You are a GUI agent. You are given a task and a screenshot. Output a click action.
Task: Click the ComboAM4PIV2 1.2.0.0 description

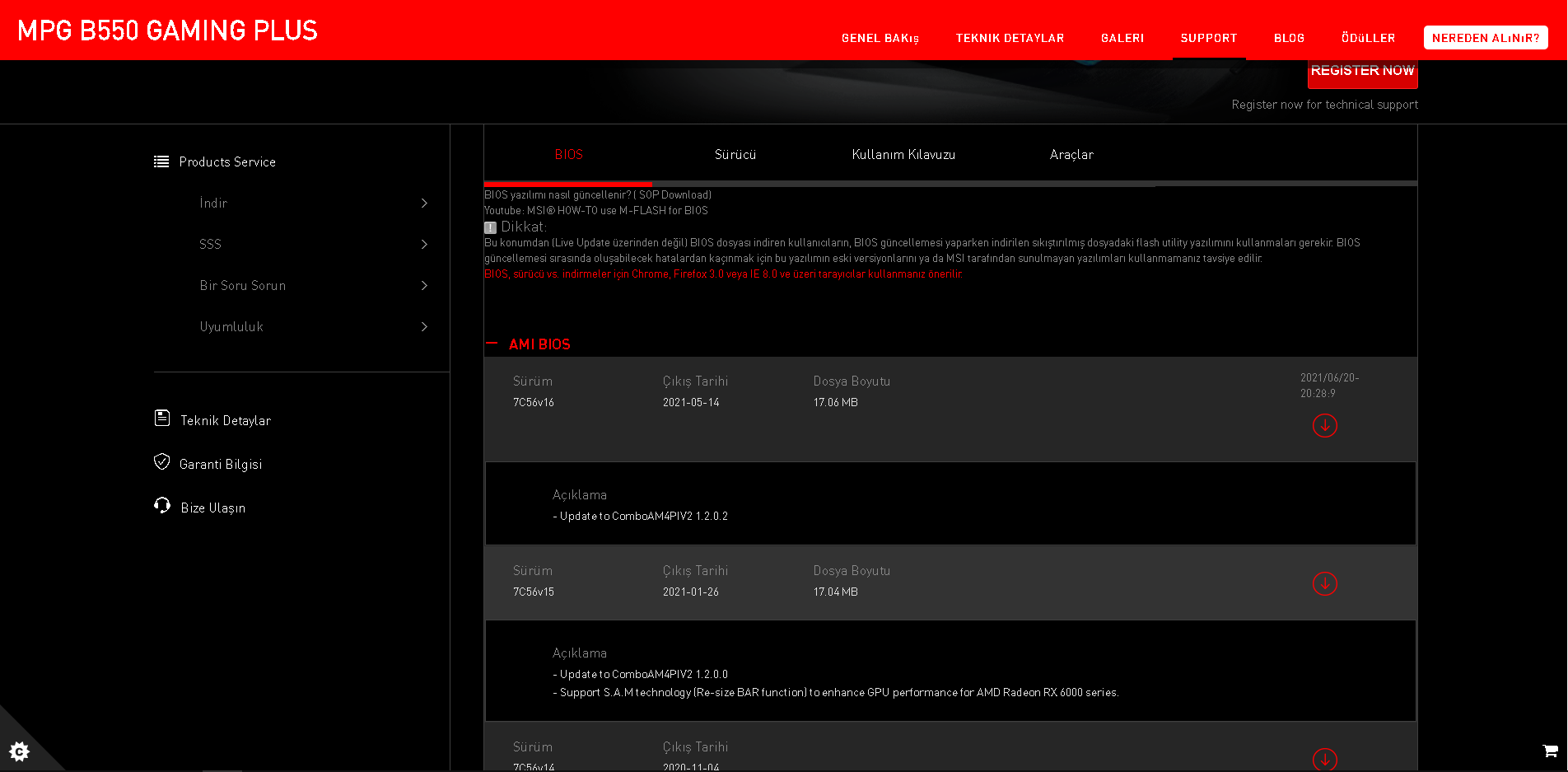point(641,675)
